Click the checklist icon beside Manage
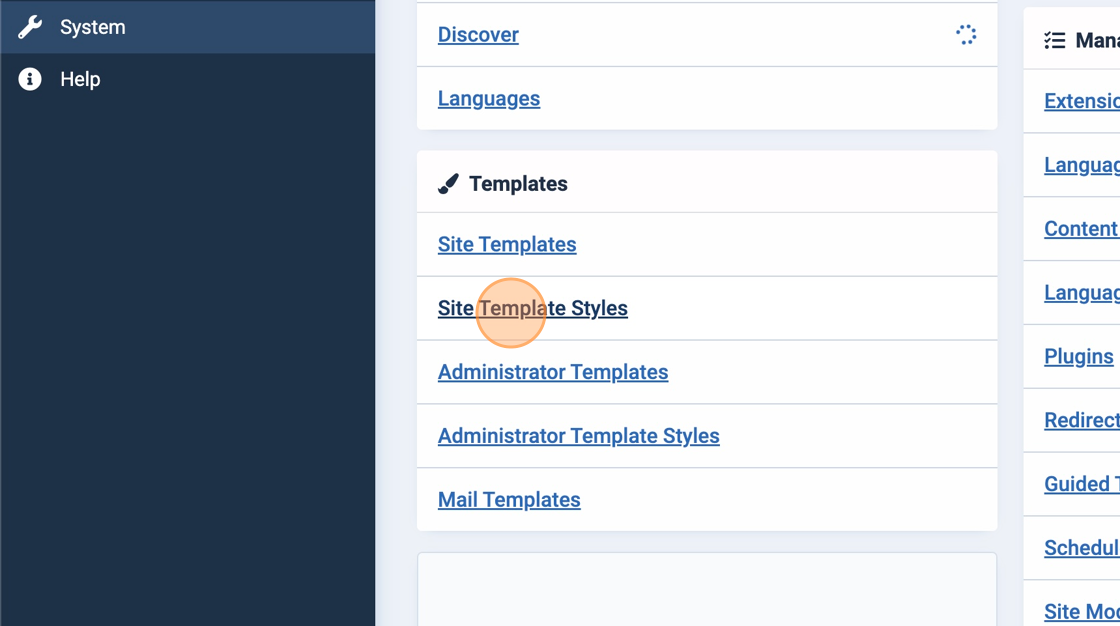The height and width of the screenshot is (626, 1120). (1054, 41)
